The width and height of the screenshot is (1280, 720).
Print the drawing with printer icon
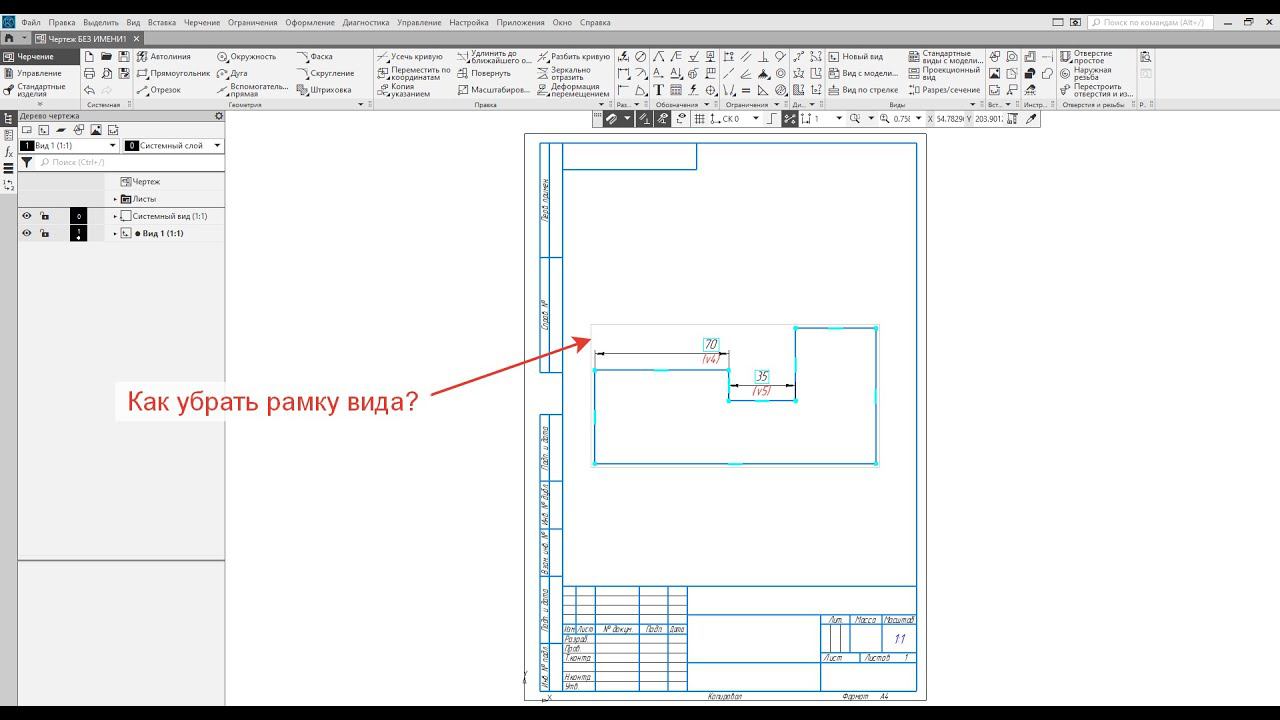pyautogui.click(x=89, y=73)
